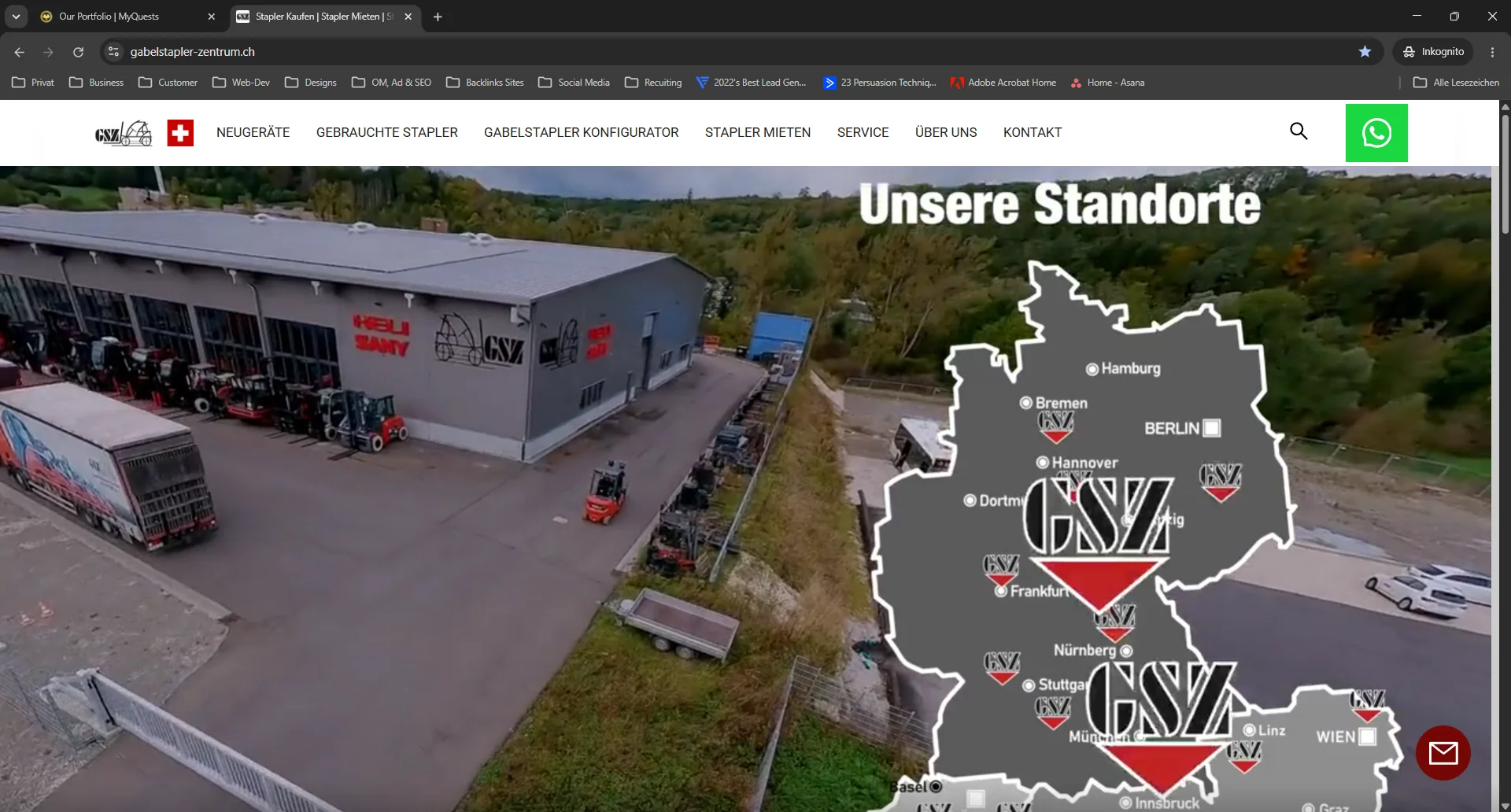This screenshot has height=812, width=1511.
Task: Navigate to KONTAKT
Action: 1033,132
